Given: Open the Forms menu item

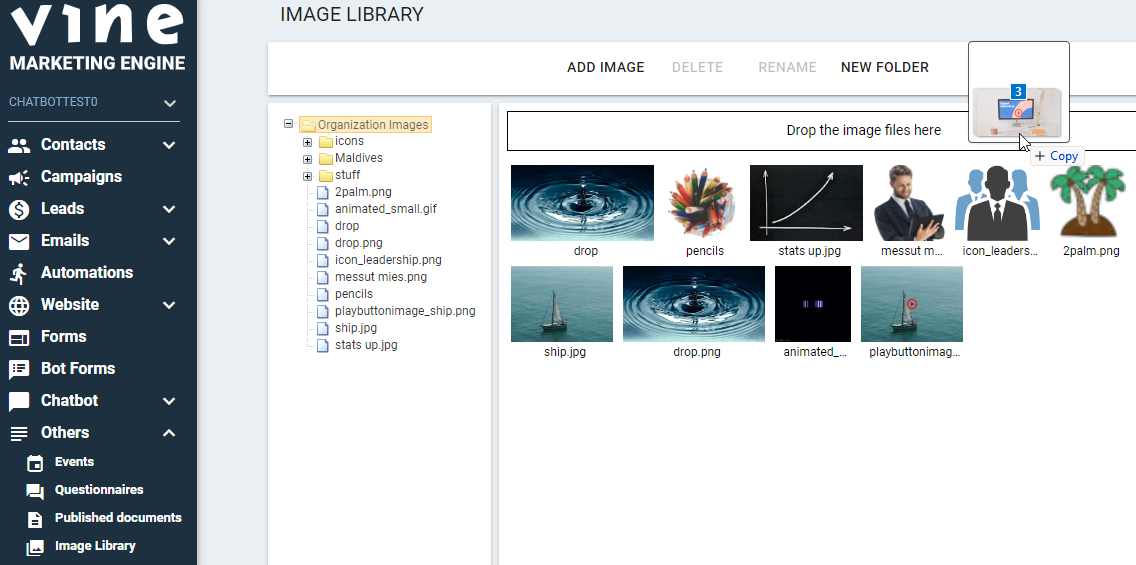Looking at the screenshot, I should [63, 337].
